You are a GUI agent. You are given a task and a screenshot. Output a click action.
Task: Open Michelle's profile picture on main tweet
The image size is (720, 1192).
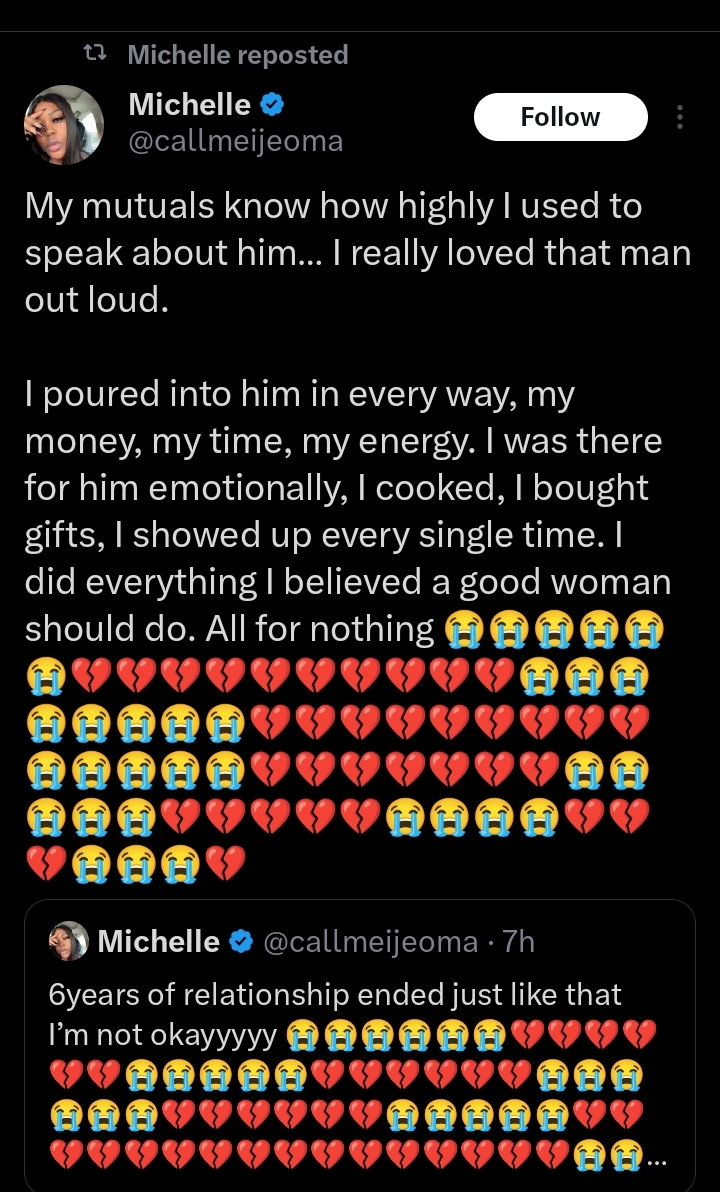(x=64, y=125)
